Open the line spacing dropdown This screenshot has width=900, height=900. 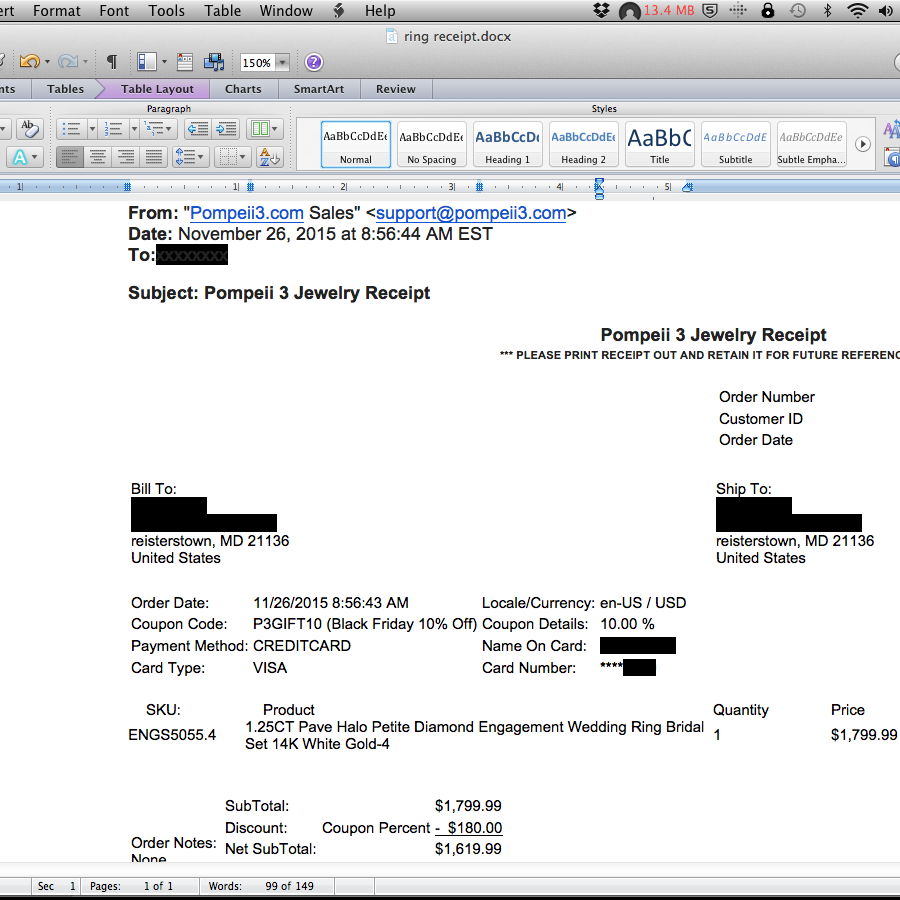click(x=190, y=157)
